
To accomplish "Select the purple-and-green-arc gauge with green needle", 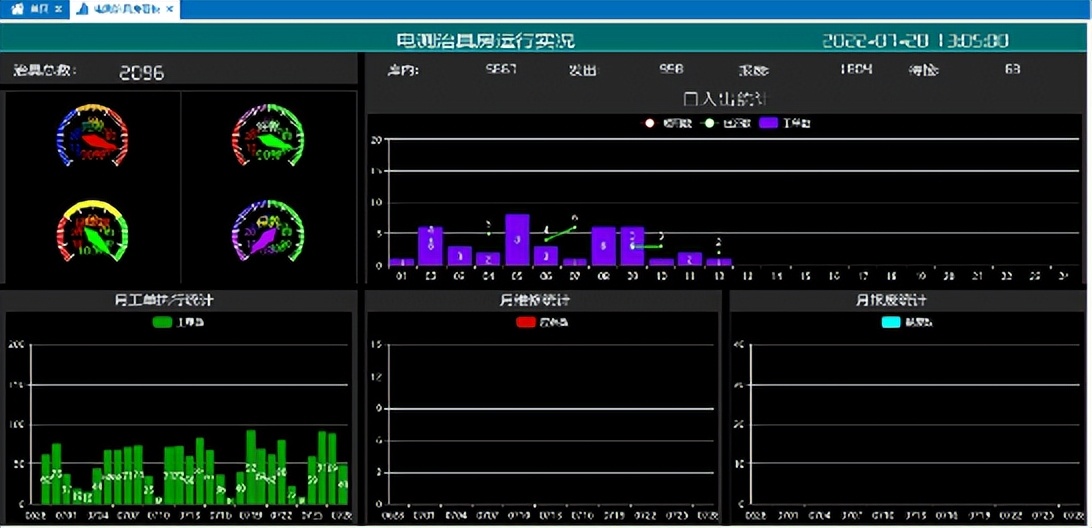I will tap(267, 135).
